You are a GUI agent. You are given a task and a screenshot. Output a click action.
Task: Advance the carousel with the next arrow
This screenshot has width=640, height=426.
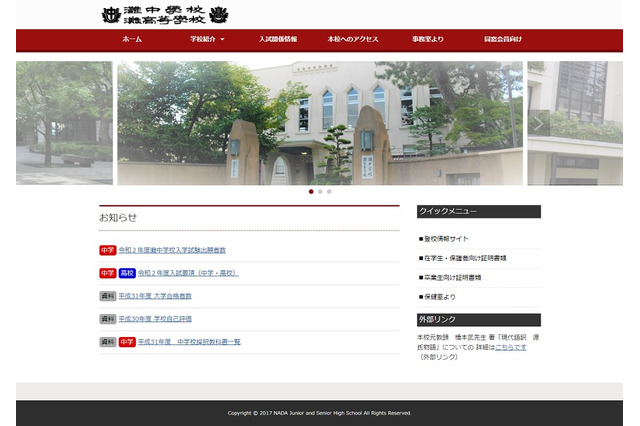538,123
